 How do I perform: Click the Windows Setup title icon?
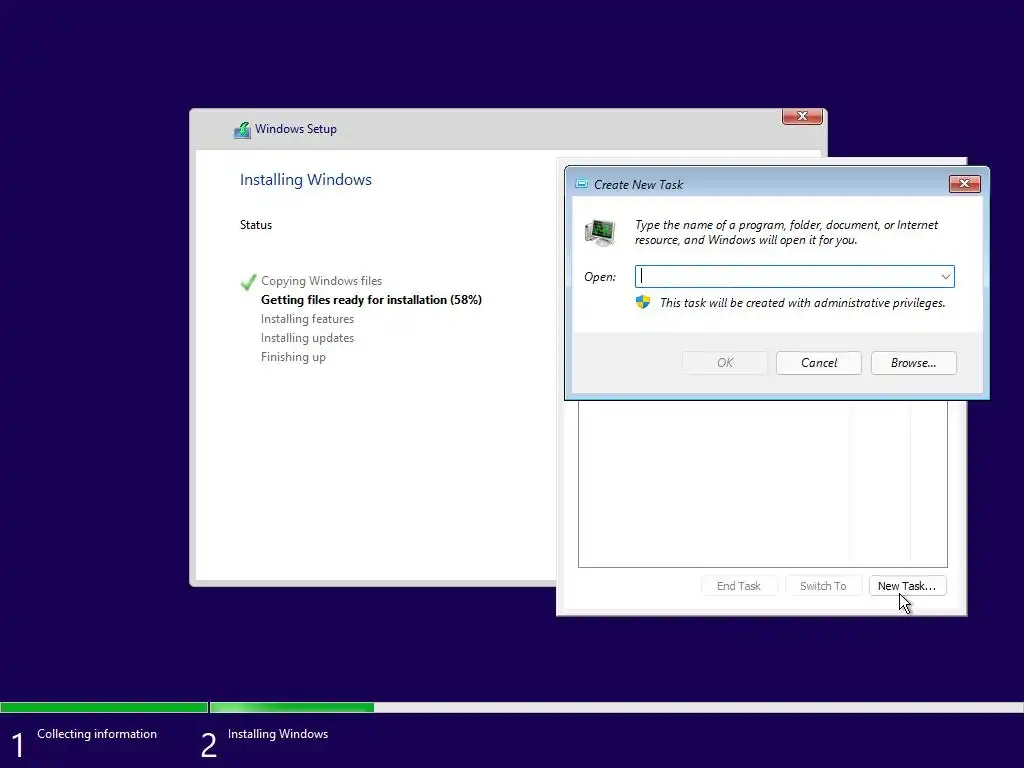[x=242, y=129]
